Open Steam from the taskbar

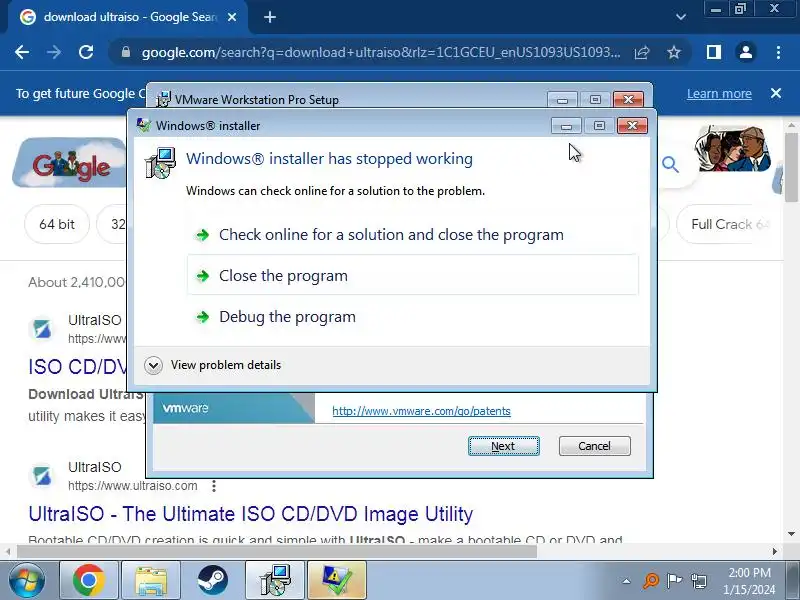pos(213,580)
